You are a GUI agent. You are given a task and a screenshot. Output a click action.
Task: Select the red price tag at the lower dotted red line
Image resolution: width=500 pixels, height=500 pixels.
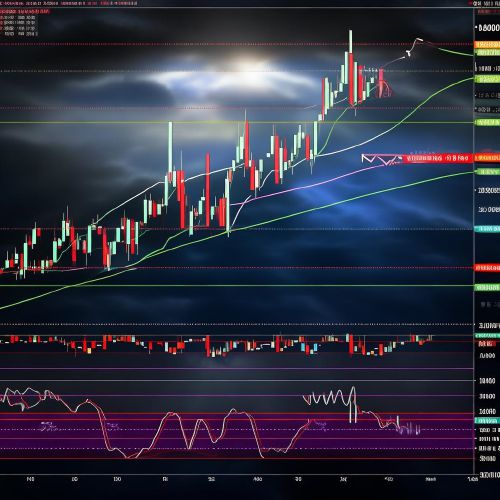coord(487,268)
